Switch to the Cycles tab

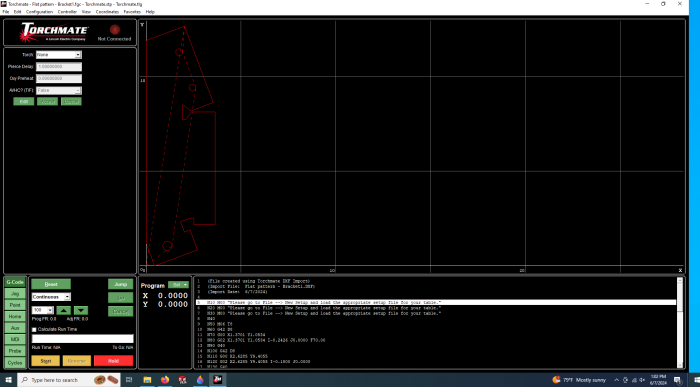(15, 363)
